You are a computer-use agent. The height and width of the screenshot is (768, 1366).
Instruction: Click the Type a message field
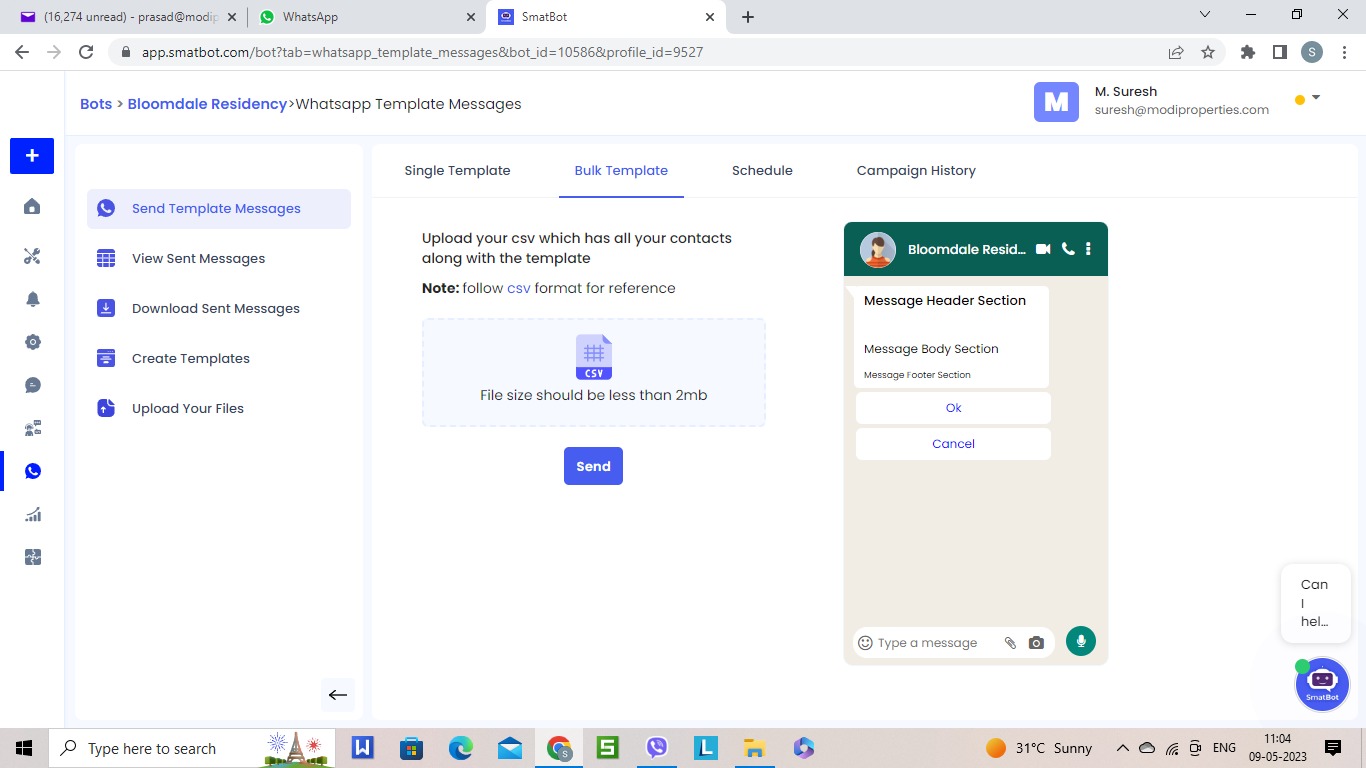935,643
